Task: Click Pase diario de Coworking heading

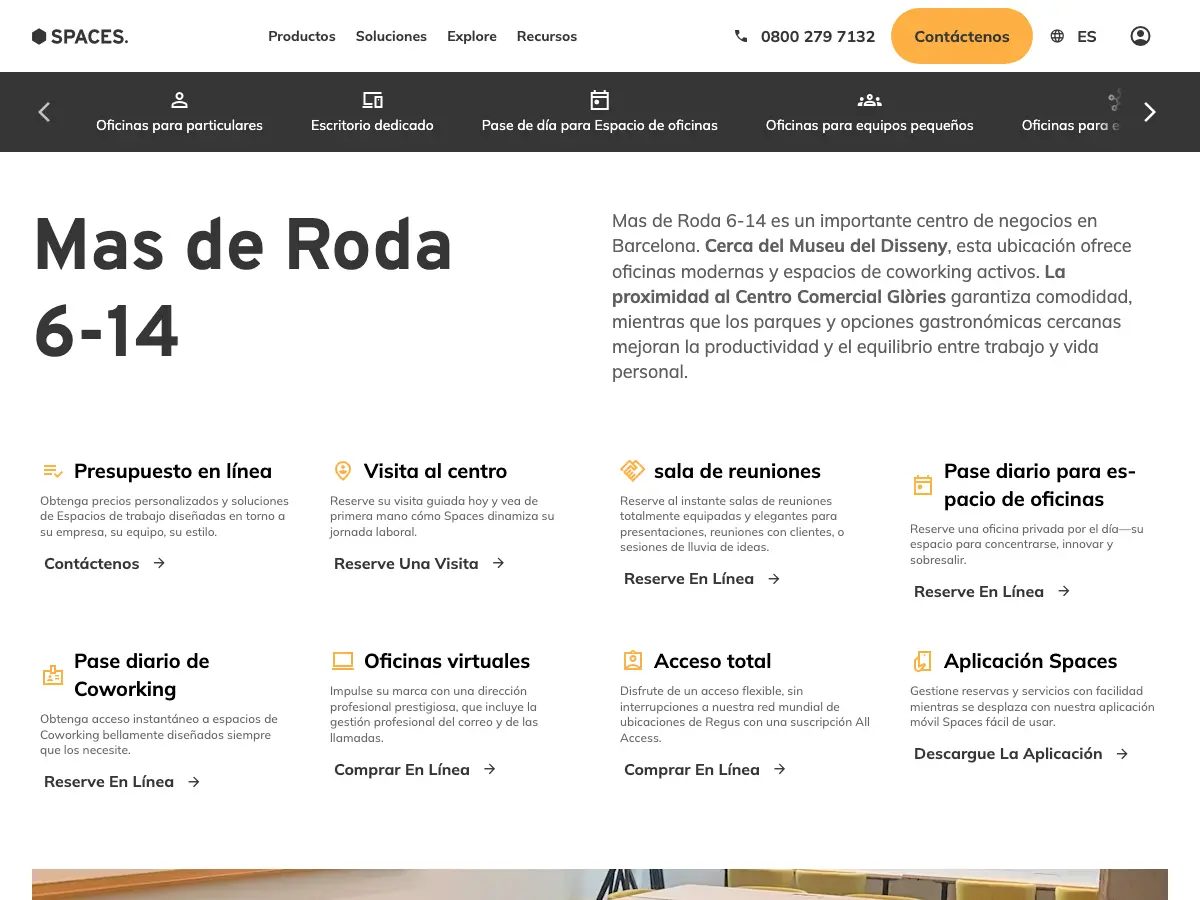Action: tap(142, 675)
